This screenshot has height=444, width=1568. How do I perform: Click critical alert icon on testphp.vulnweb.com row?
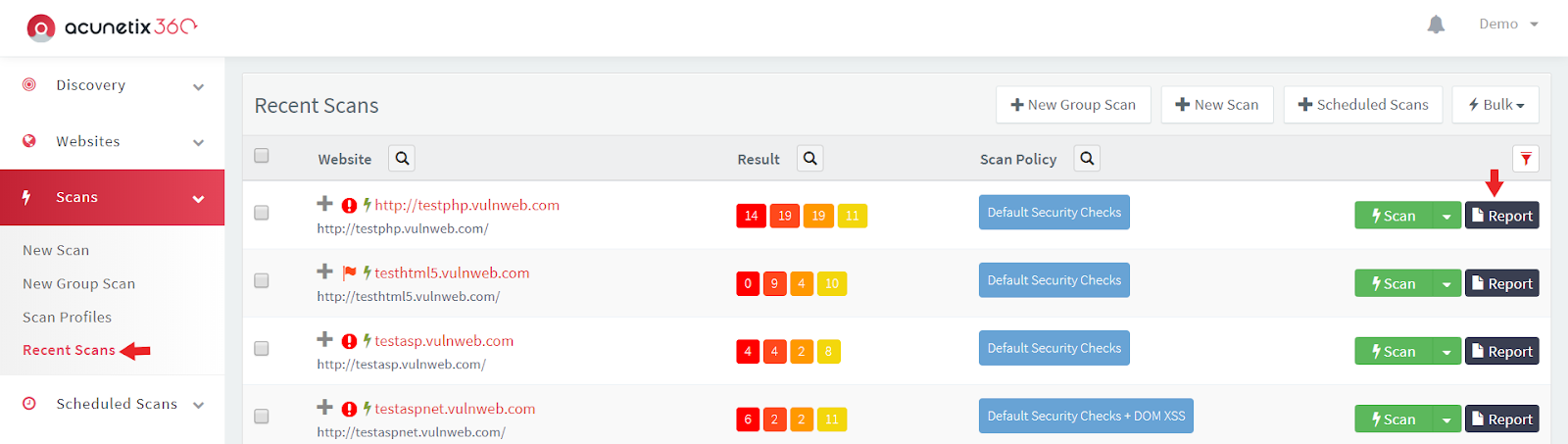pos(349,206)
